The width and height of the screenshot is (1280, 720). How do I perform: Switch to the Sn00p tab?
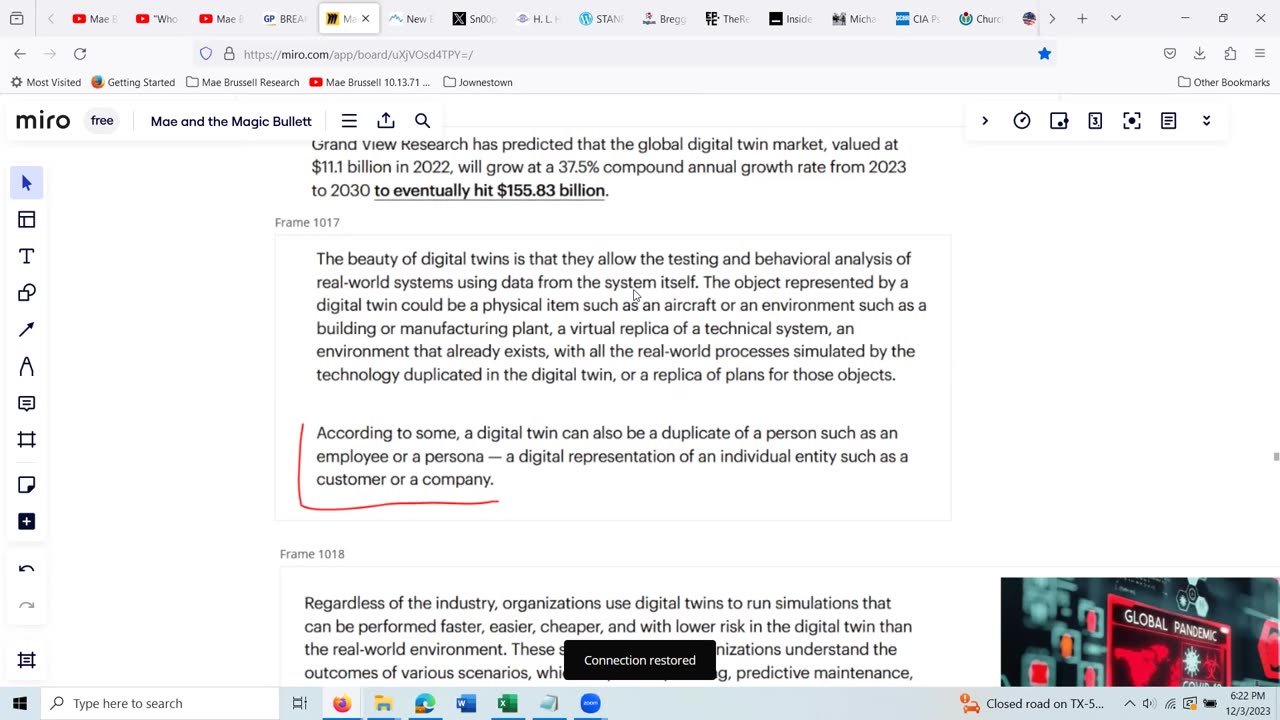[x=474, y=18]
